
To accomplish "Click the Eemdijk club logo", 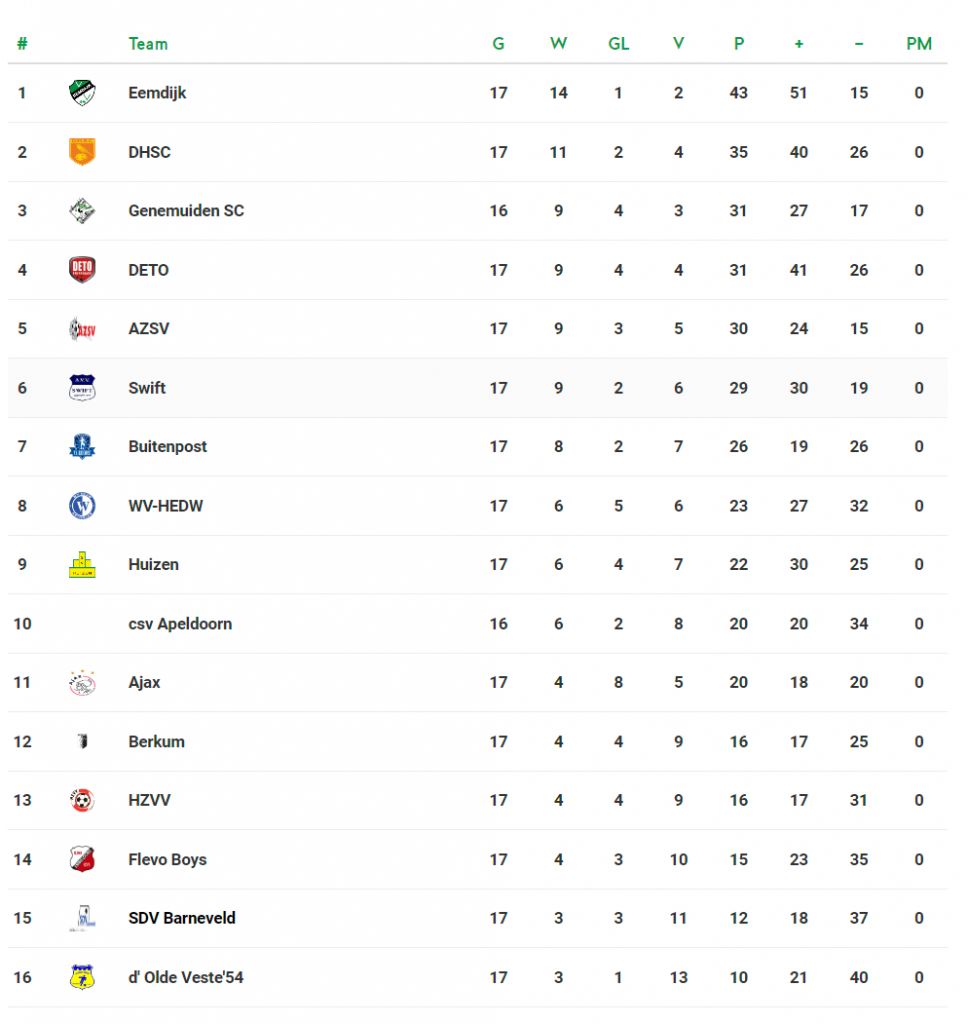I will pyautogui.click(x=82, y=93).
